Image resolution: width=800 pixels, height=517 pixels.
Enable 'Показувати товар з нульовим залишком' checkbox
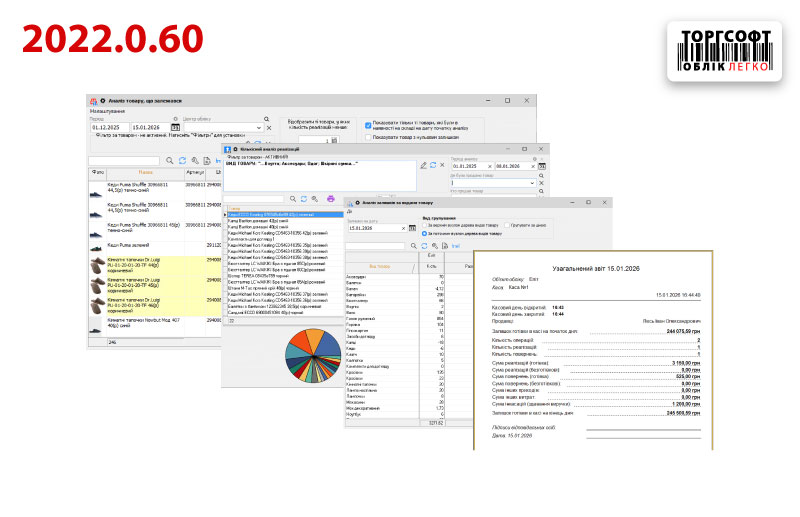click(x=369, y=138)
